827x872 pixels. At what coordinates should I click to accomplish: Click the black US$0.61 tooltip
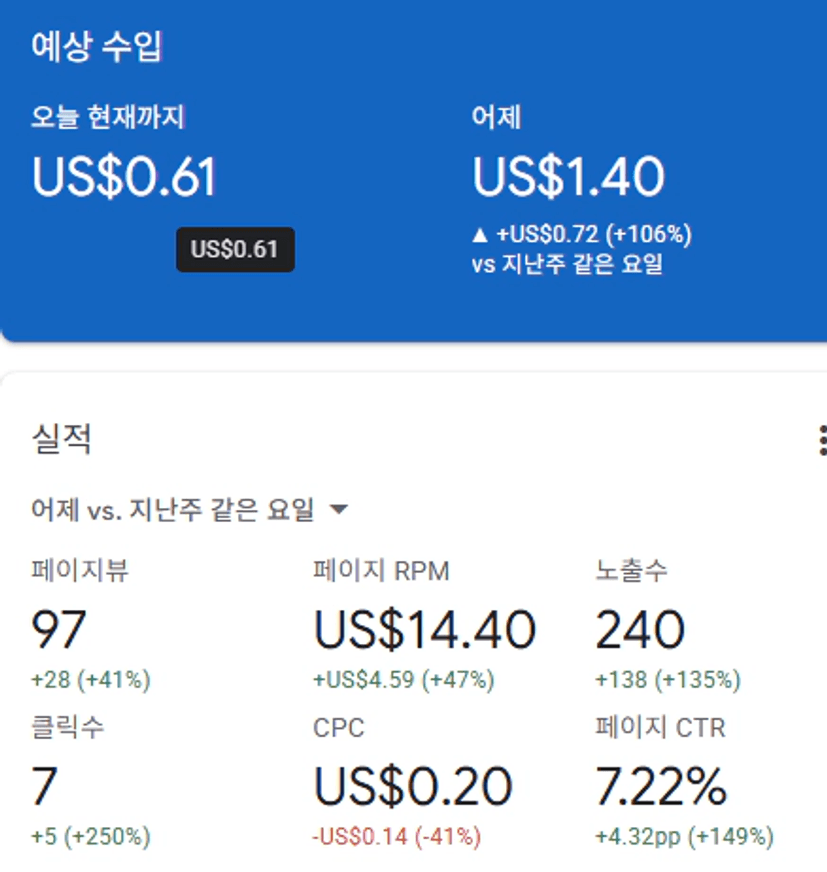pos(235,249)
